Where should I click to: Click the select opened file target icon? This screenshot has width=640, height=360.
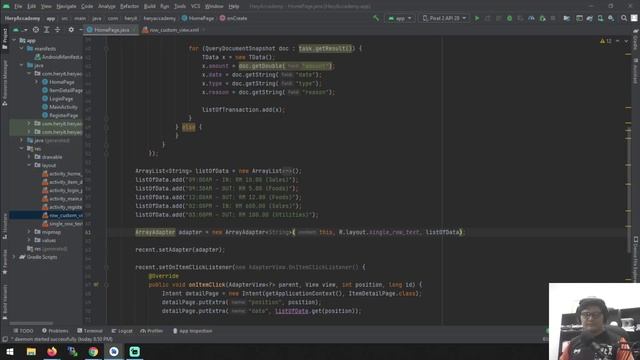(x=36, y=30)
